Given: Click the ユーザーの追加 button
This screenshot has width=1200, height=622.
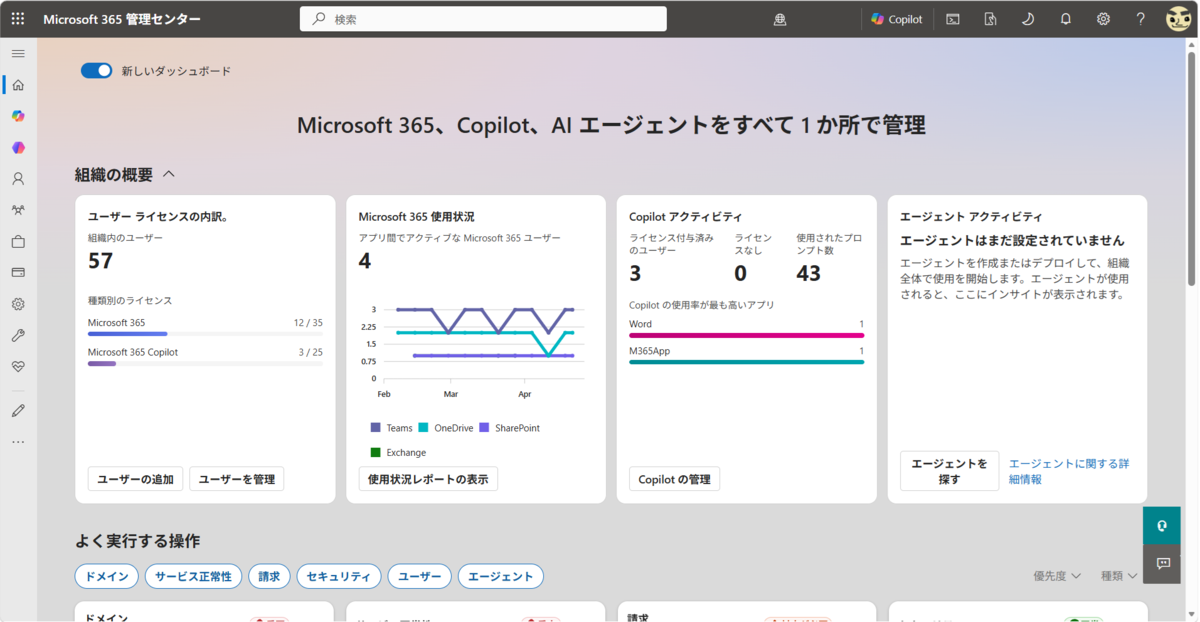Looking at the screenshot, I should 135,479.
